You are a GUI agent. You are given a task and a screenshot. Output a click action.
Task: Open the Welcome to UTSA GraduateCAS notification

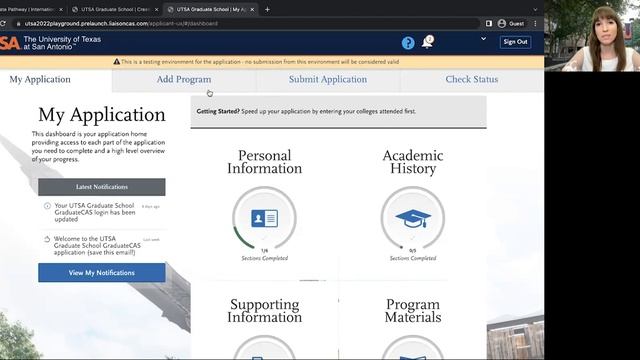pyautogui.click(x=97, y=245)
